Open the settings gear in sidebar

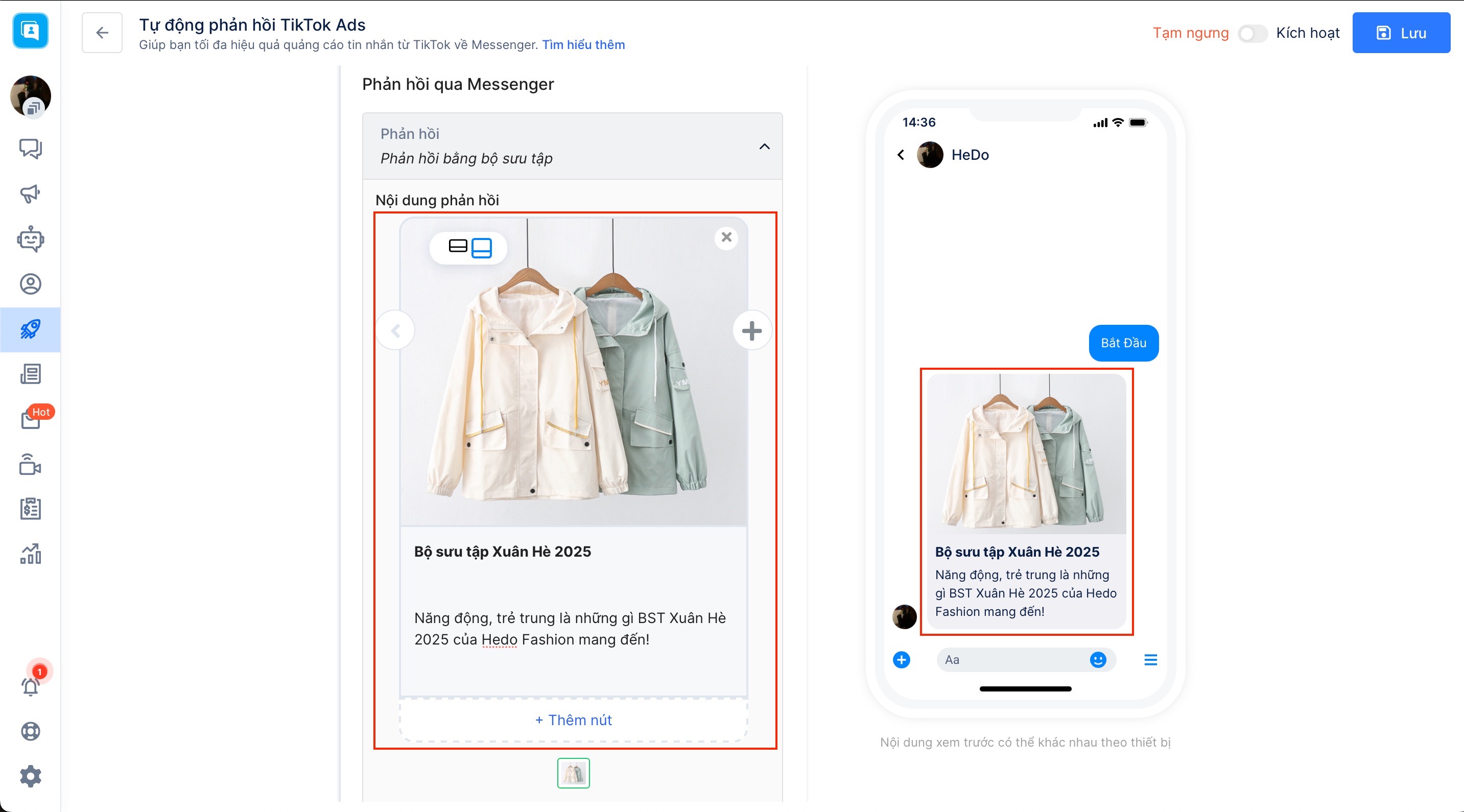coord(30,776)
